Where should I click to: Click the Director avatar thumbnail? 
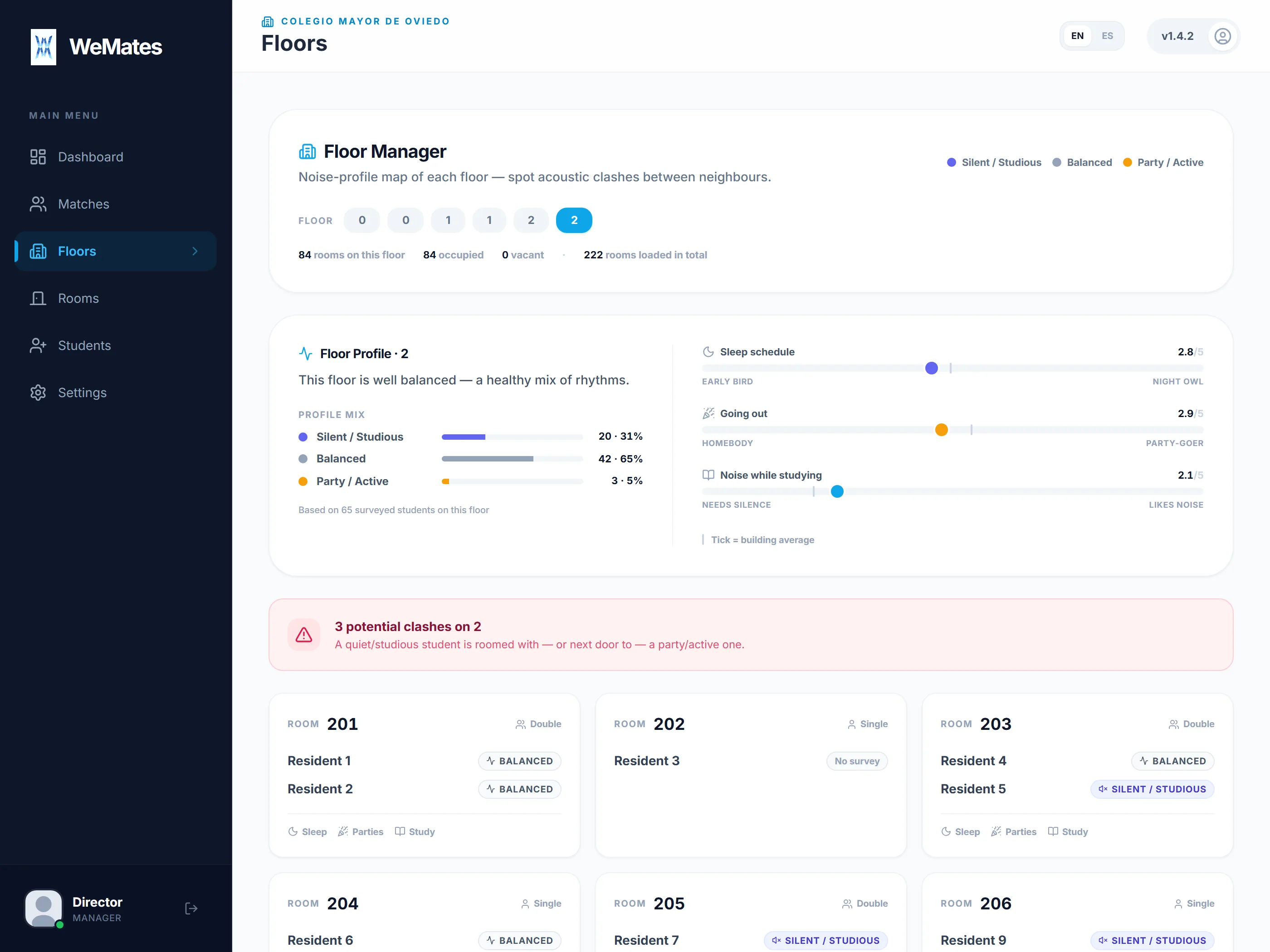tap(44, 908)
